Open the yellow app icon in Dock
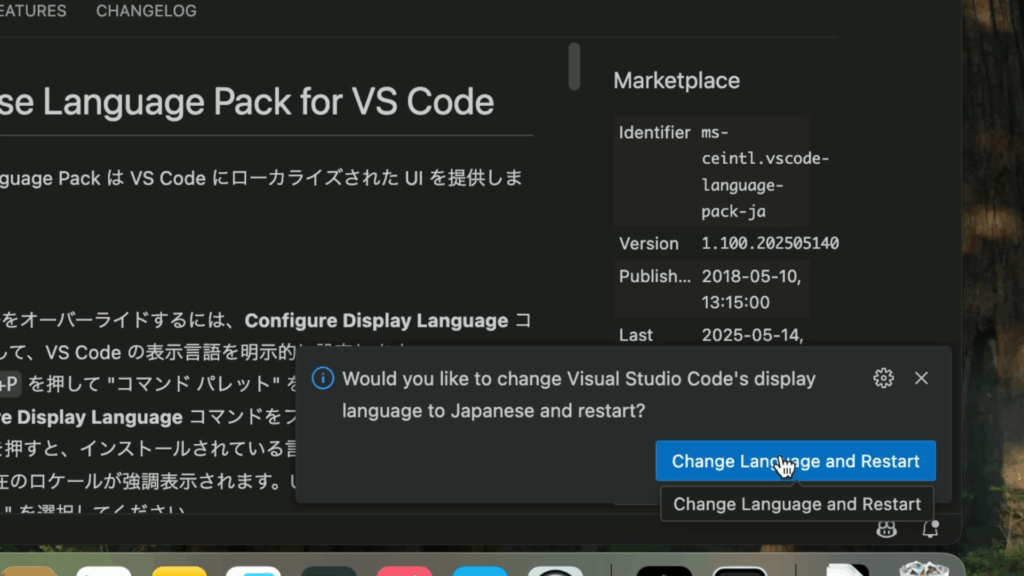The image size is (1024, 576). coord(179,570)
